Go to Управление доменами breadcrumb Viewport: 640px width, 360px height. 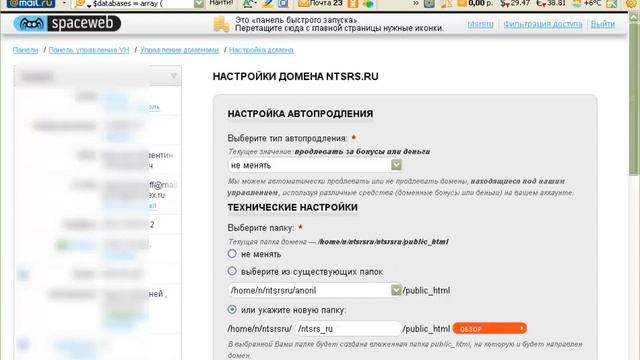click(180, 50)
